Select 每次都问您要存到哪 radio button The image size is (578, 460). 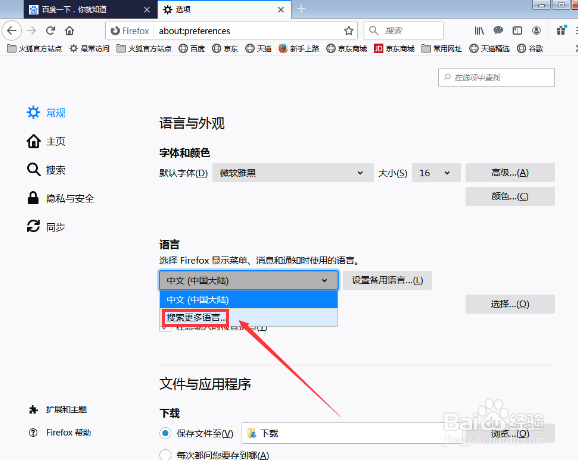(165, 454)
